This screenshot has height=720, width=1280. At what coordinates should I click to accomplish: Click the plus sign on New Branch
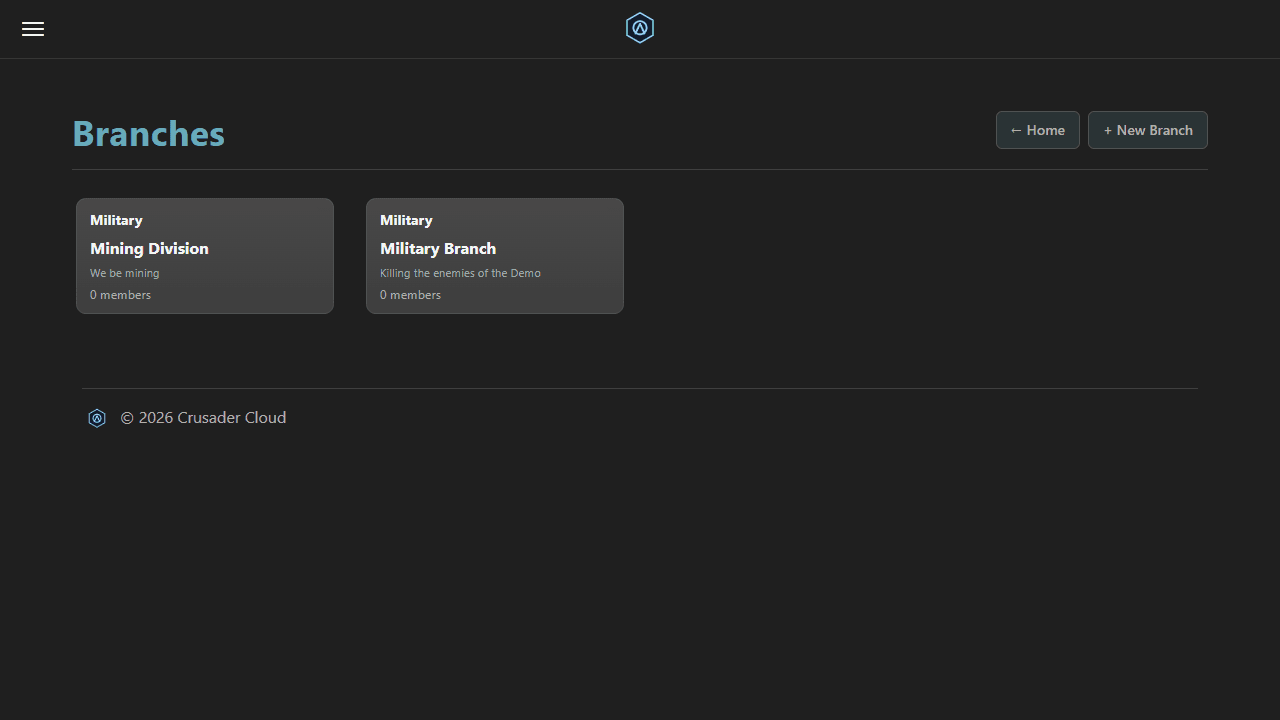tap(1107, 131)
